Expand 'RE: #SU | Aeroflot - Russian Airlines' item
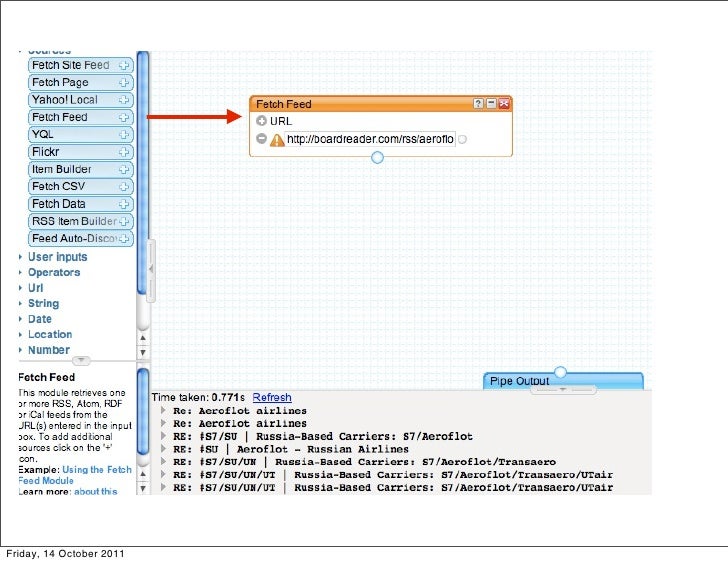The width and height of the screenshot is (728, 564). tap(163, 449)
